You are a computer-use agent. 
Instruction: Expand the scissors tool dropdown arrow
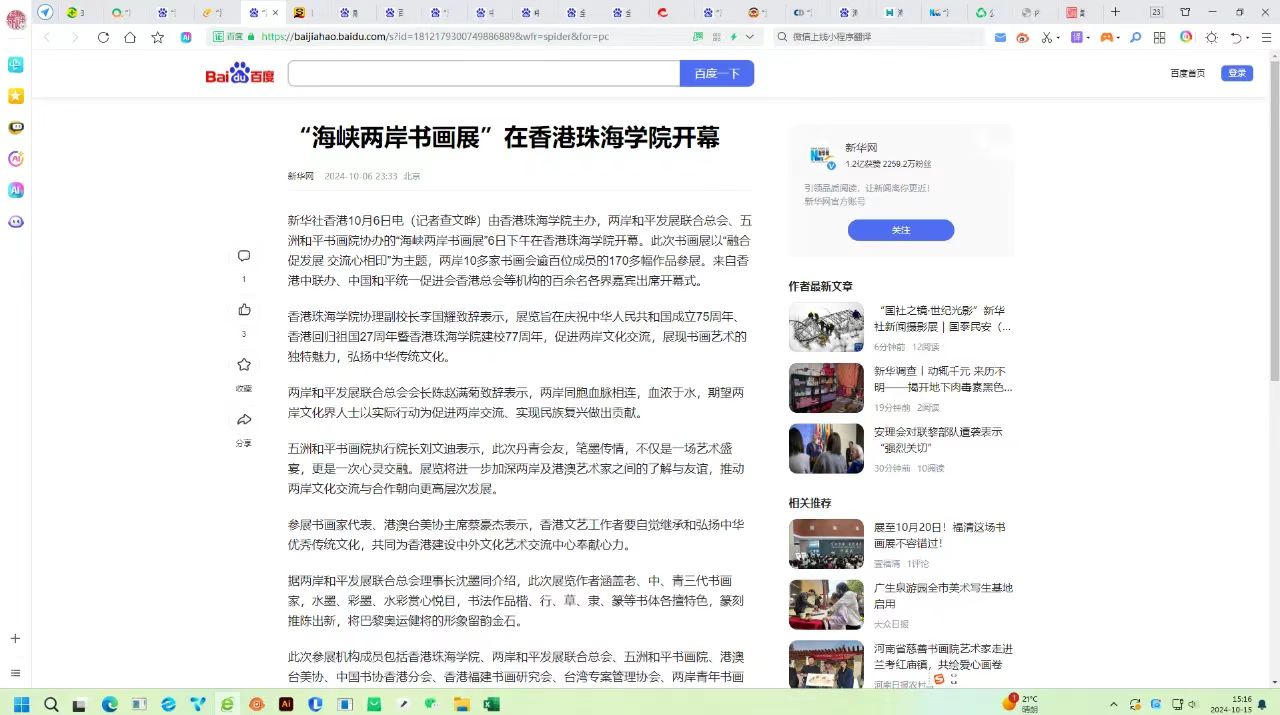pos(1058,37)
